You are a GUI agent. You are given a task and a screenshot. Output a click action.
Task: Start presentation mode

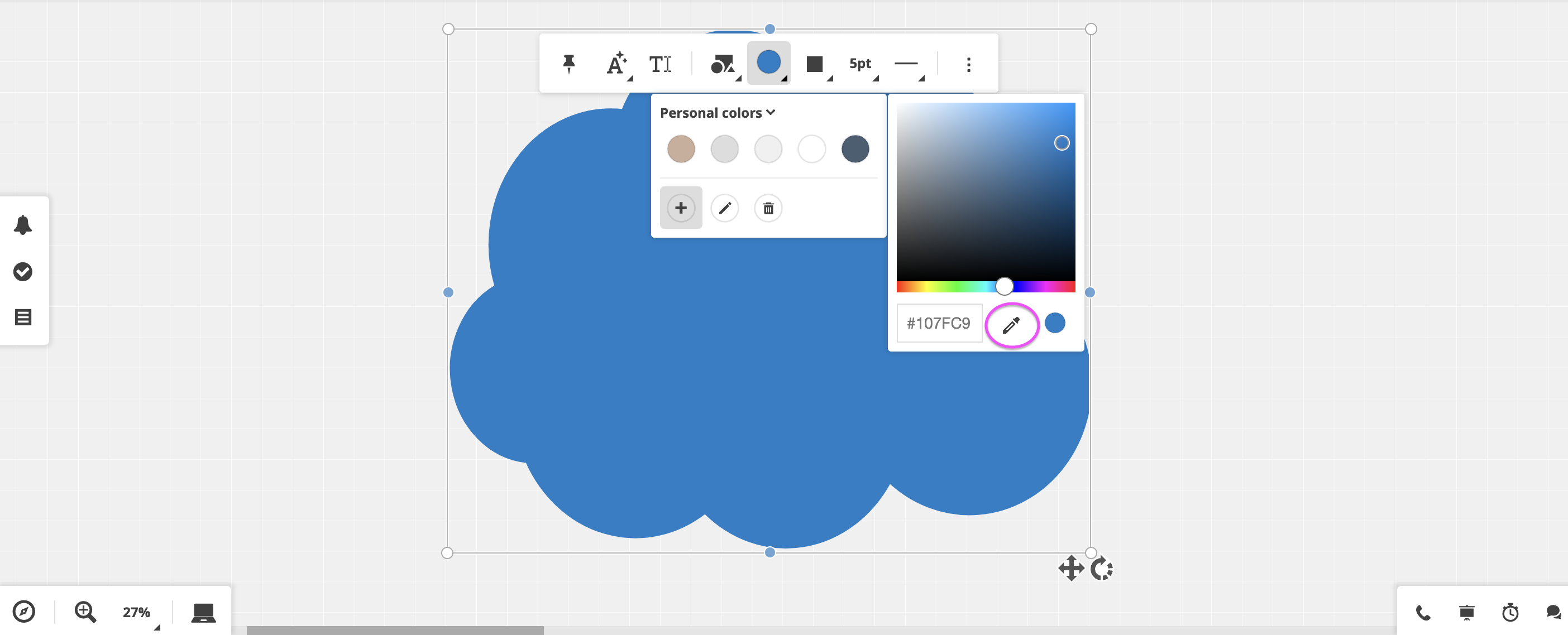pos(1467,613)
